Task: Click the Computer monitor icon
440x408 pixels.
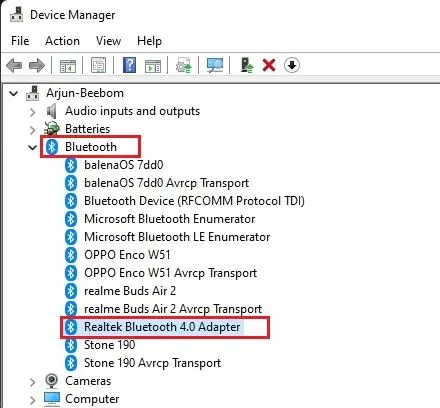Action: pos(52,399)
